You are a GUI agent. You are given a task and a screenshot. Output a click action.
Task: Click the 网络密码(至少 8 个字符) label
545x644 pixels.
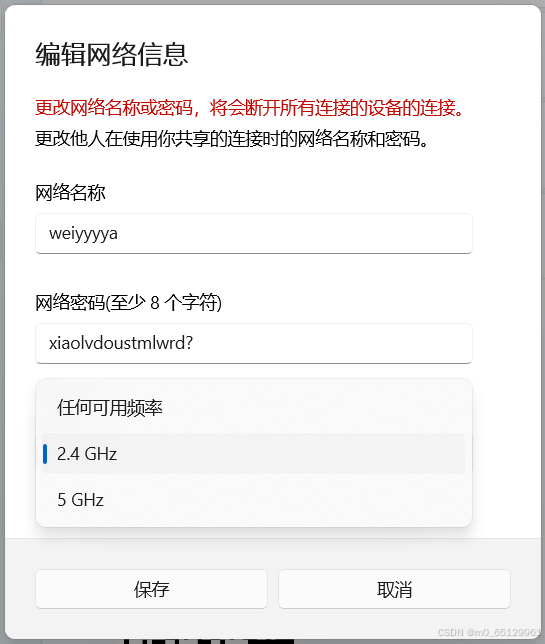[x=129, y=303]
